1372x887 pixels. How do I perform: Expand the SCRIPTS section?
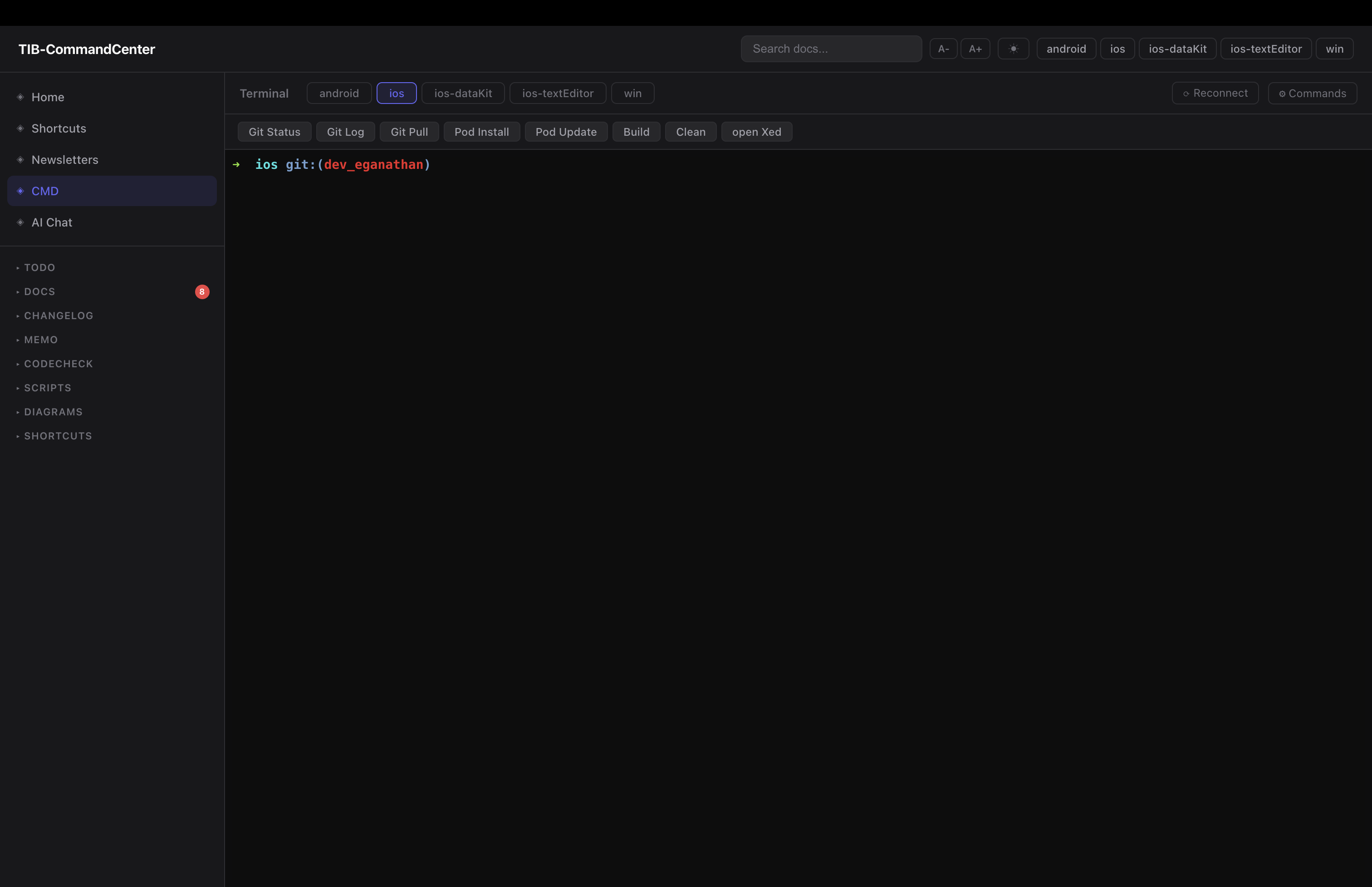[47, 388]
